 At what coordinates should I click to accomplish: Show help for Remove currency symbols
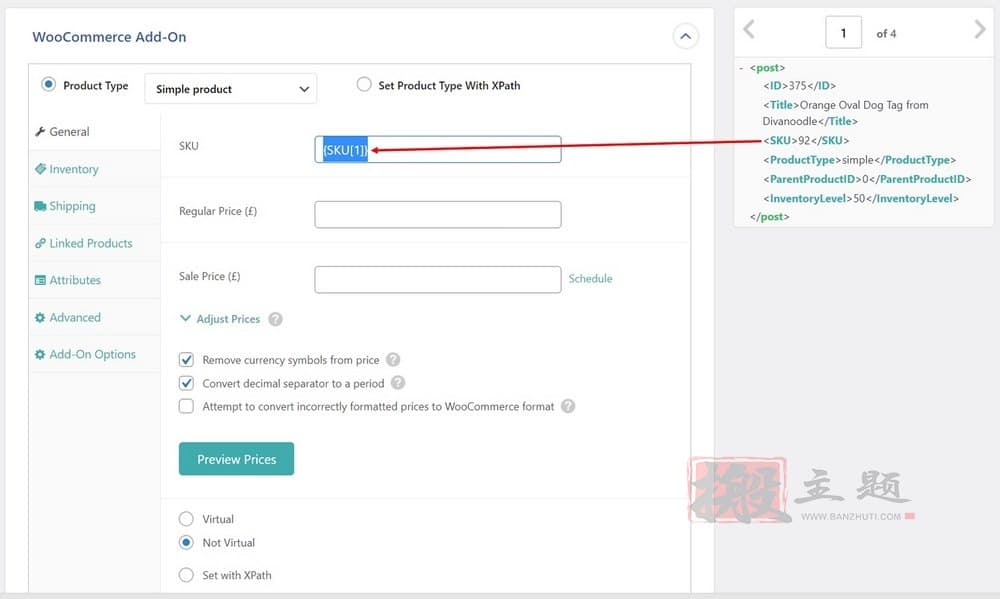click(393, 360)
